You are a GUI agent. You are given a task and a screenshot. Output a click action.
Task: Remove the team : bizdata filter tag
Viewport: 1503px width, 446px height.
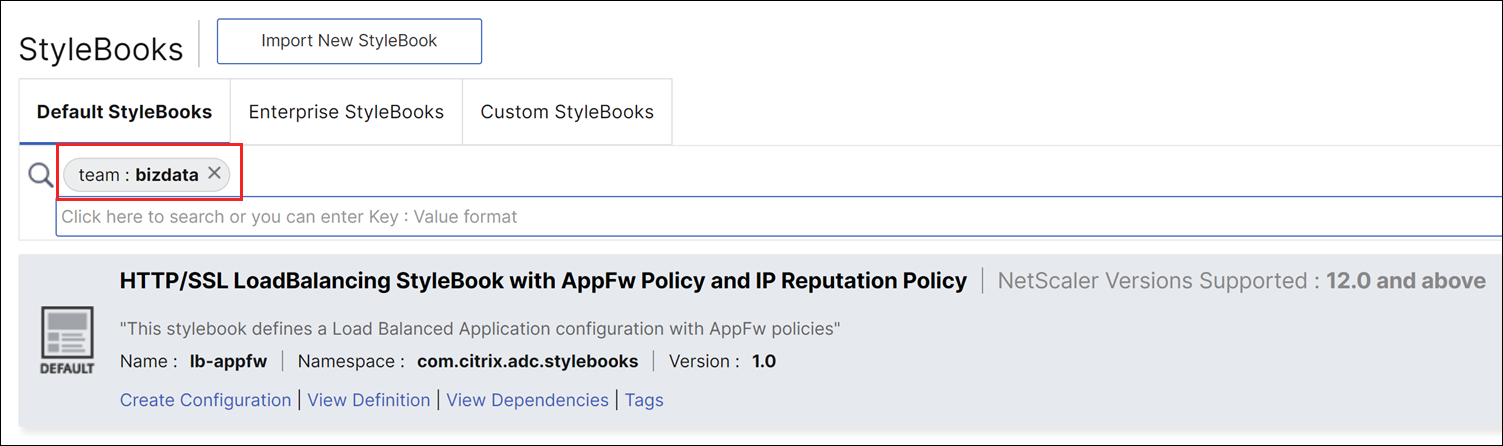click(214, 174)
